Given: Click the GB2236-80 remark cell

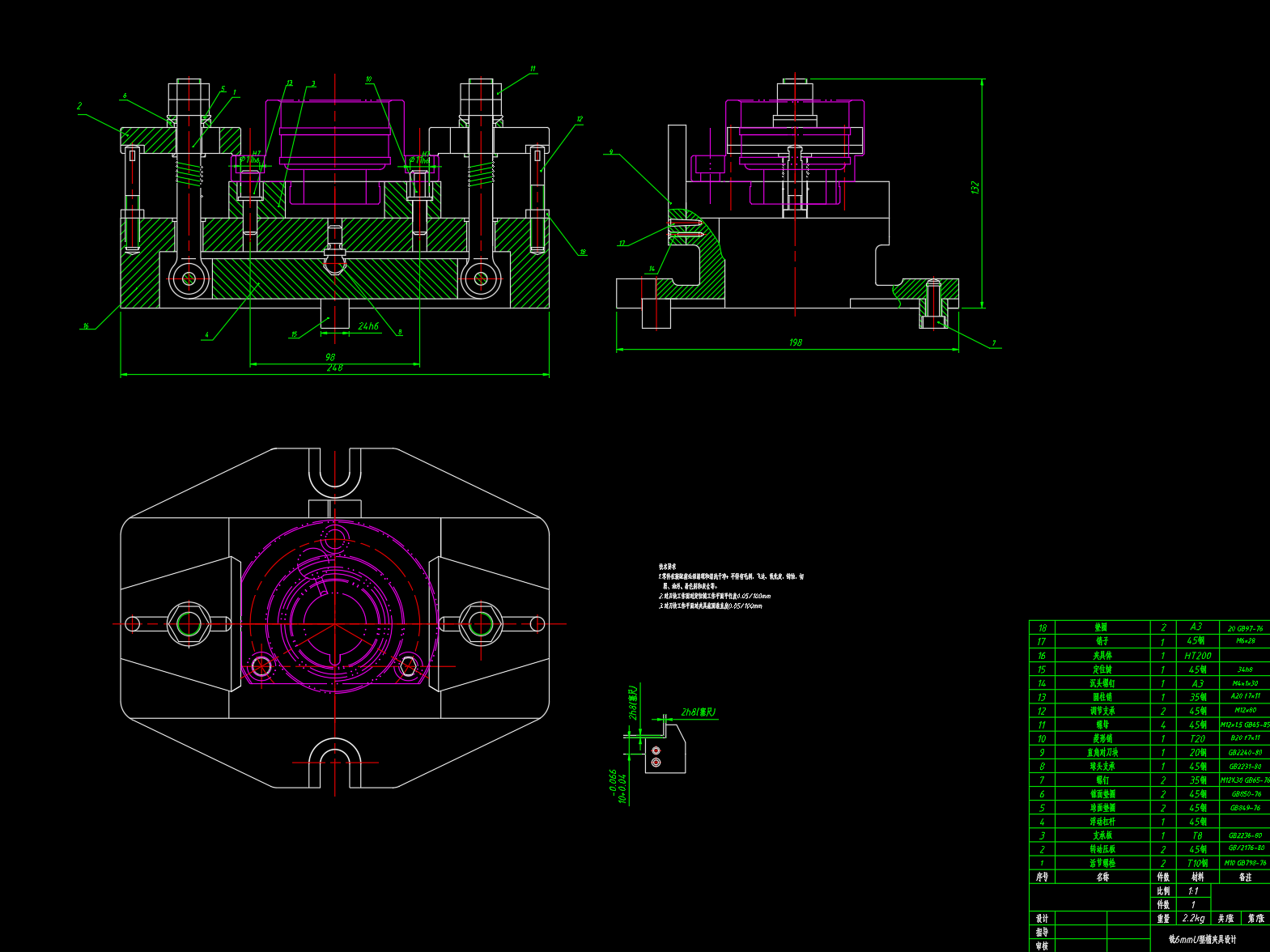Looking at the screenshot, I should coord(1245,835).
